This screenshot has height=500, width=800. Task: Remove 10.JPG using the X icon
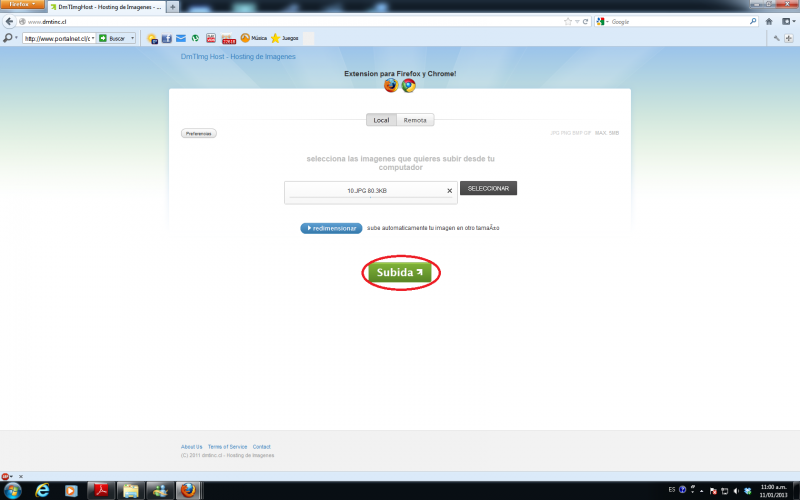tap(449, 191)
